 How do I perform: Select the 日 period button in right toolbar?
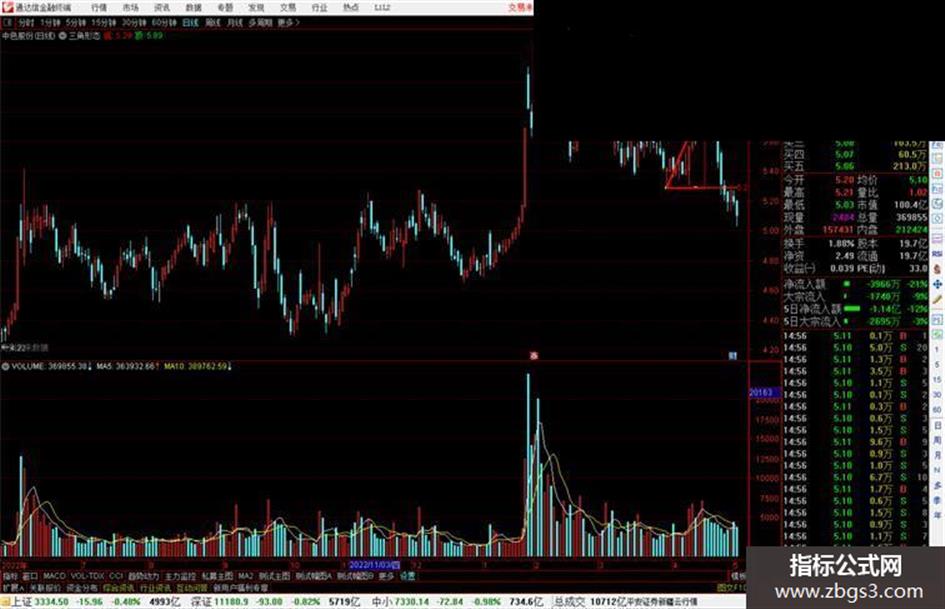pos(937,425)
